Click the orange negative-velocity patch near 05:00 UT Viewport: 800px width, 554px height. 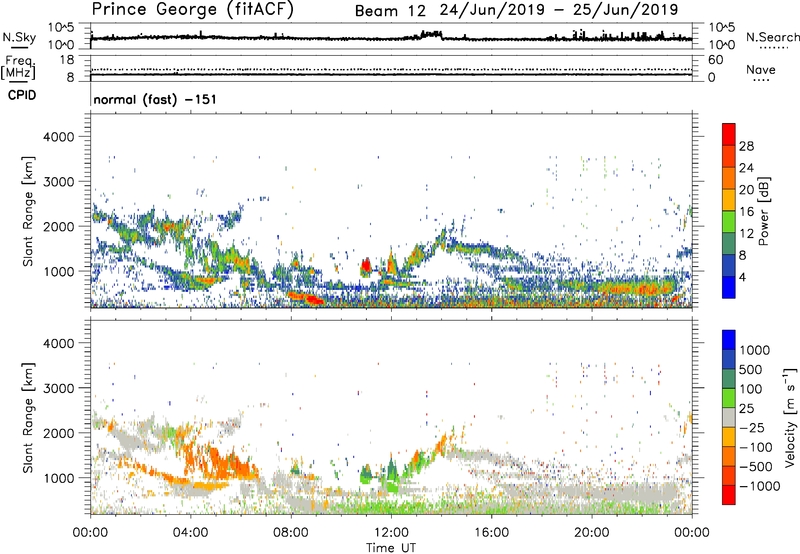click(220, 464)
